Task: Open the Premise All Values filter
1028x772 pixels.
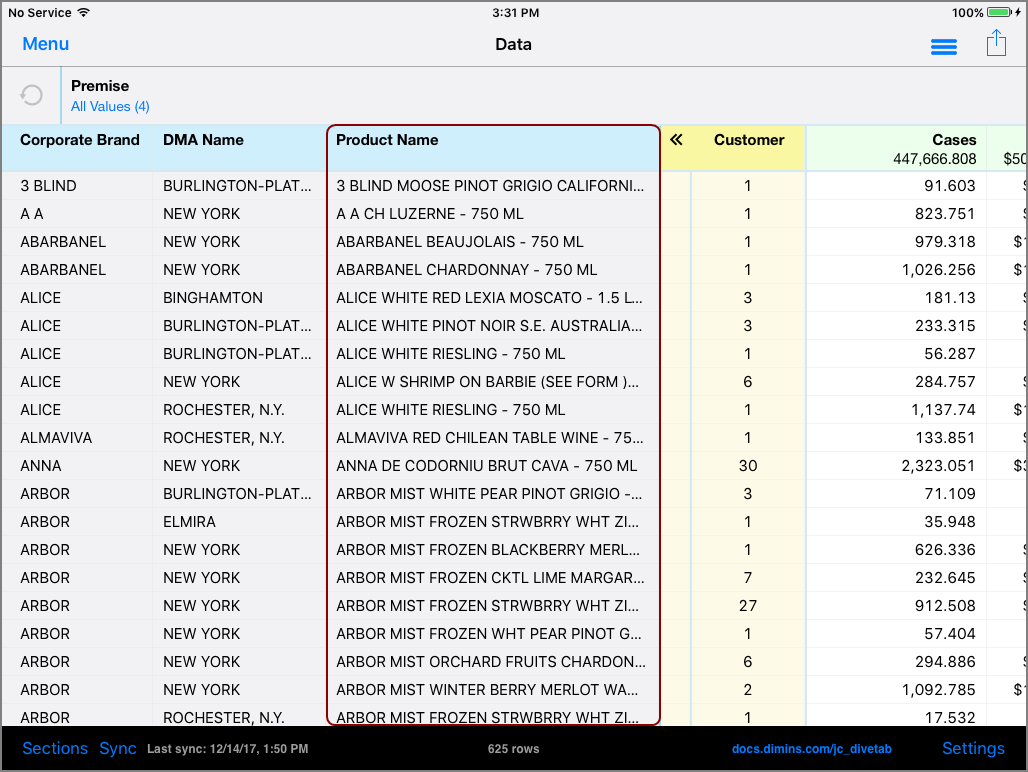Action: pyautogui.click(x=110, y=106)
